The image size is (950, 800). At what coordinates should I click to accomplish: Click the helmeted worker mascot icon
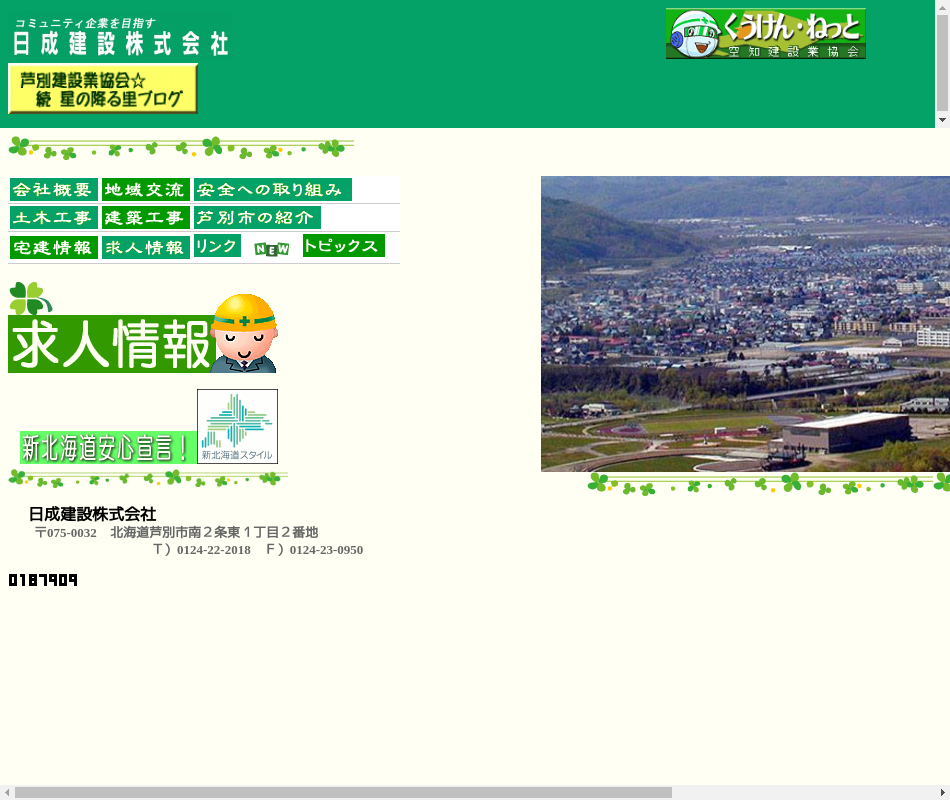coord(244,333)
